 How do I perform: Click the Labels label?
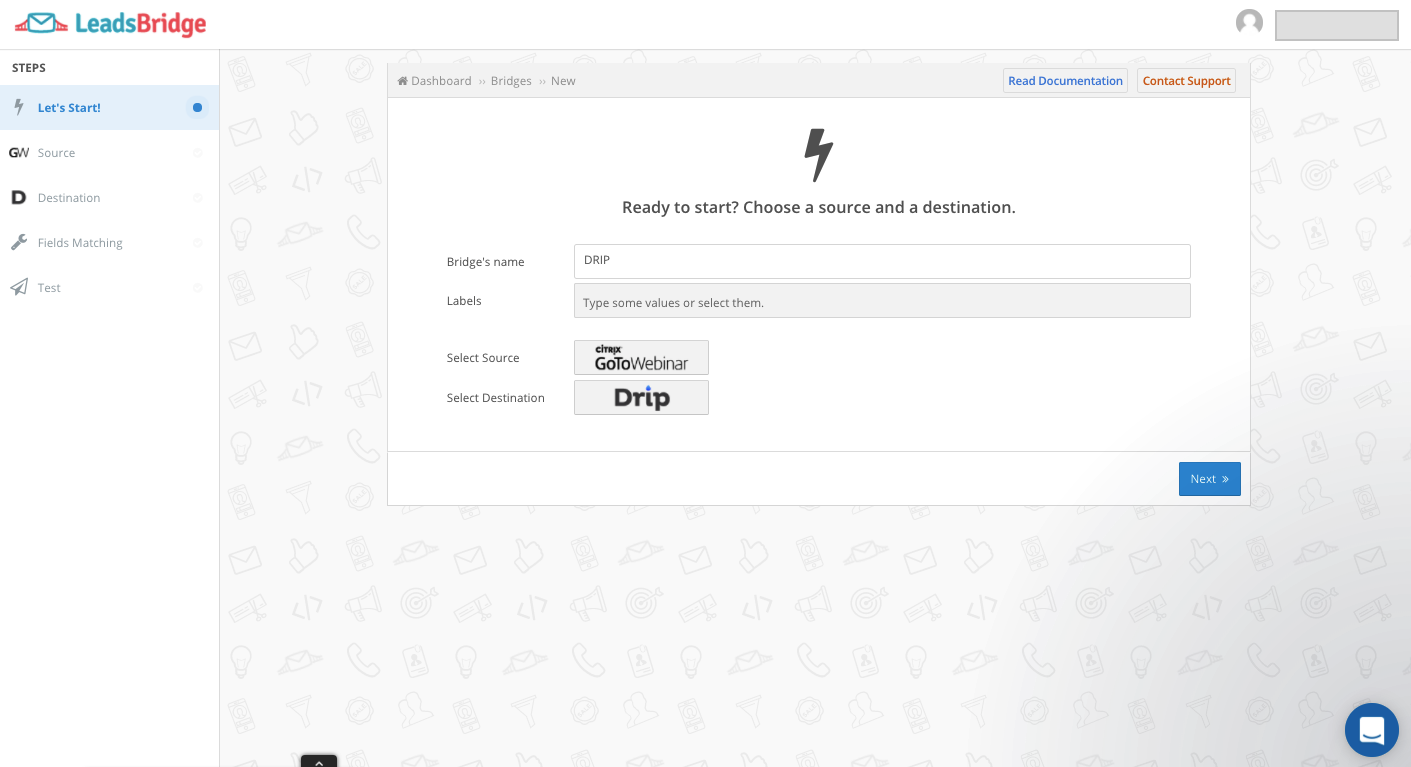pos(464,301)
